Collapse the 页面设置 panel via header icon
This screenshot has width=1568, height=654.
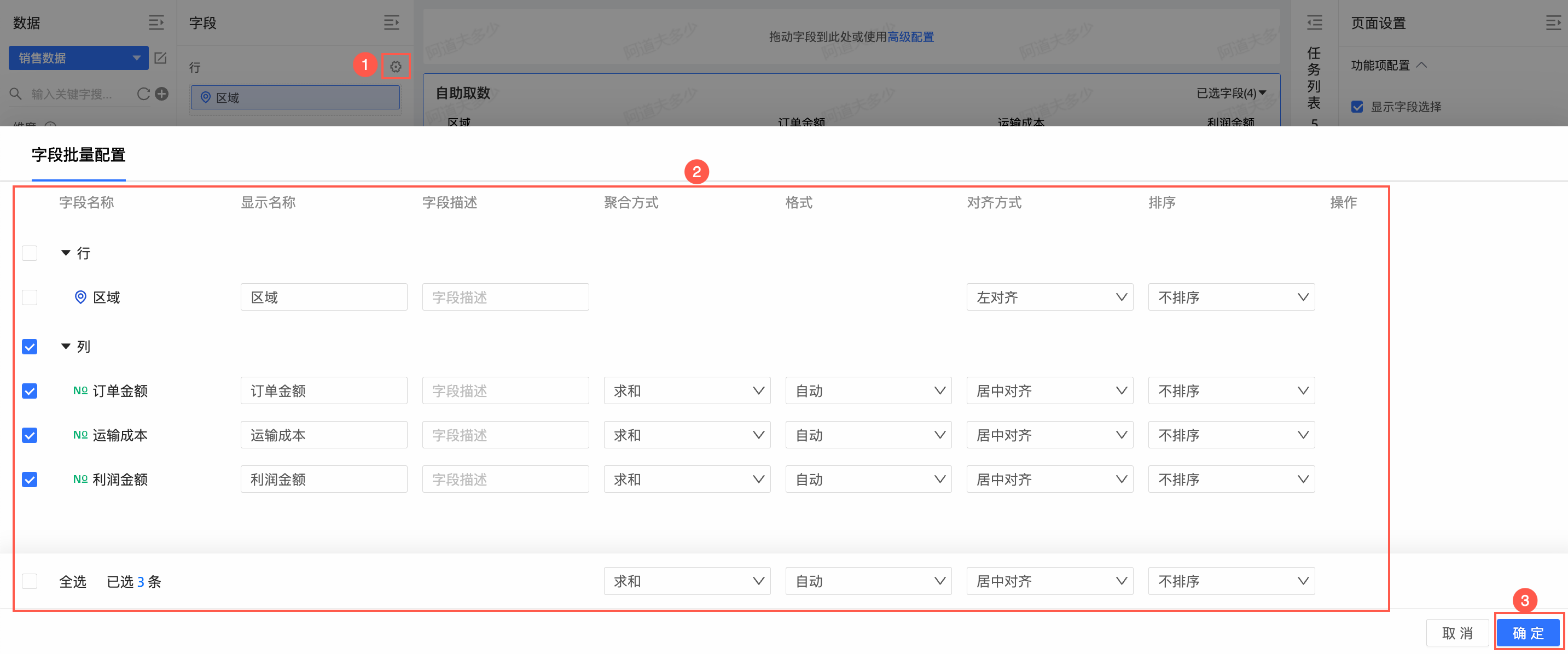tap(1553, 23)
